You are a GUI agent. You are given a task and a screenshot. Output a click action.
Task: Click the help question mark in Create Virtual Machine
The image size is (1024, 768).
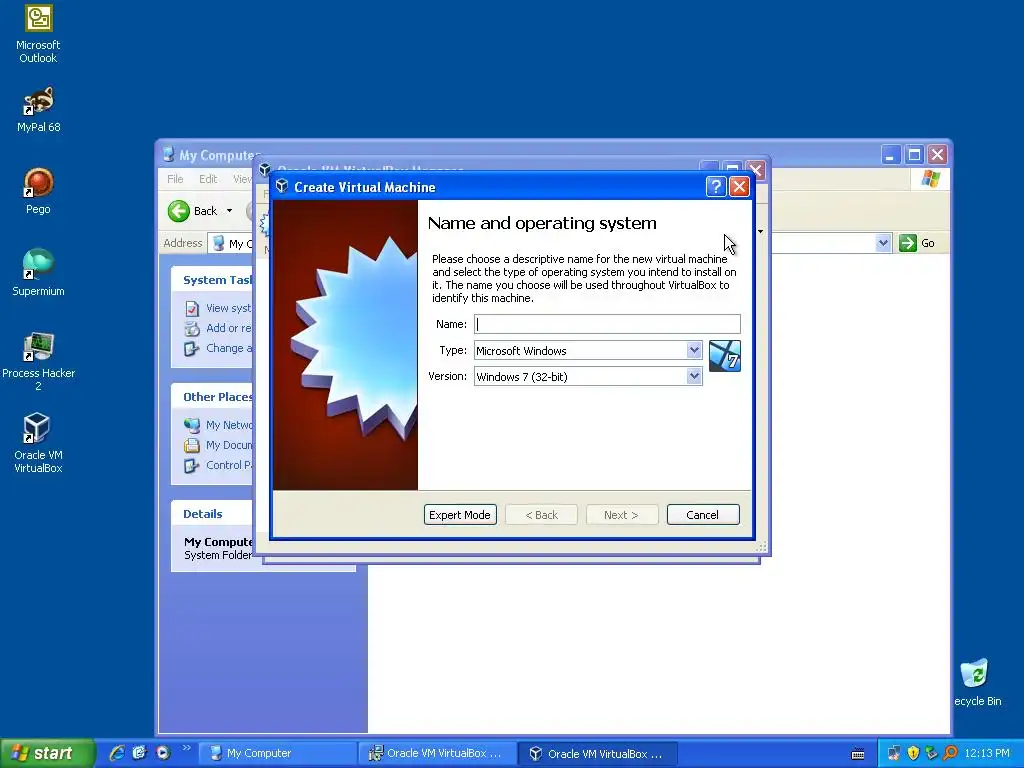tap(716, 187)
